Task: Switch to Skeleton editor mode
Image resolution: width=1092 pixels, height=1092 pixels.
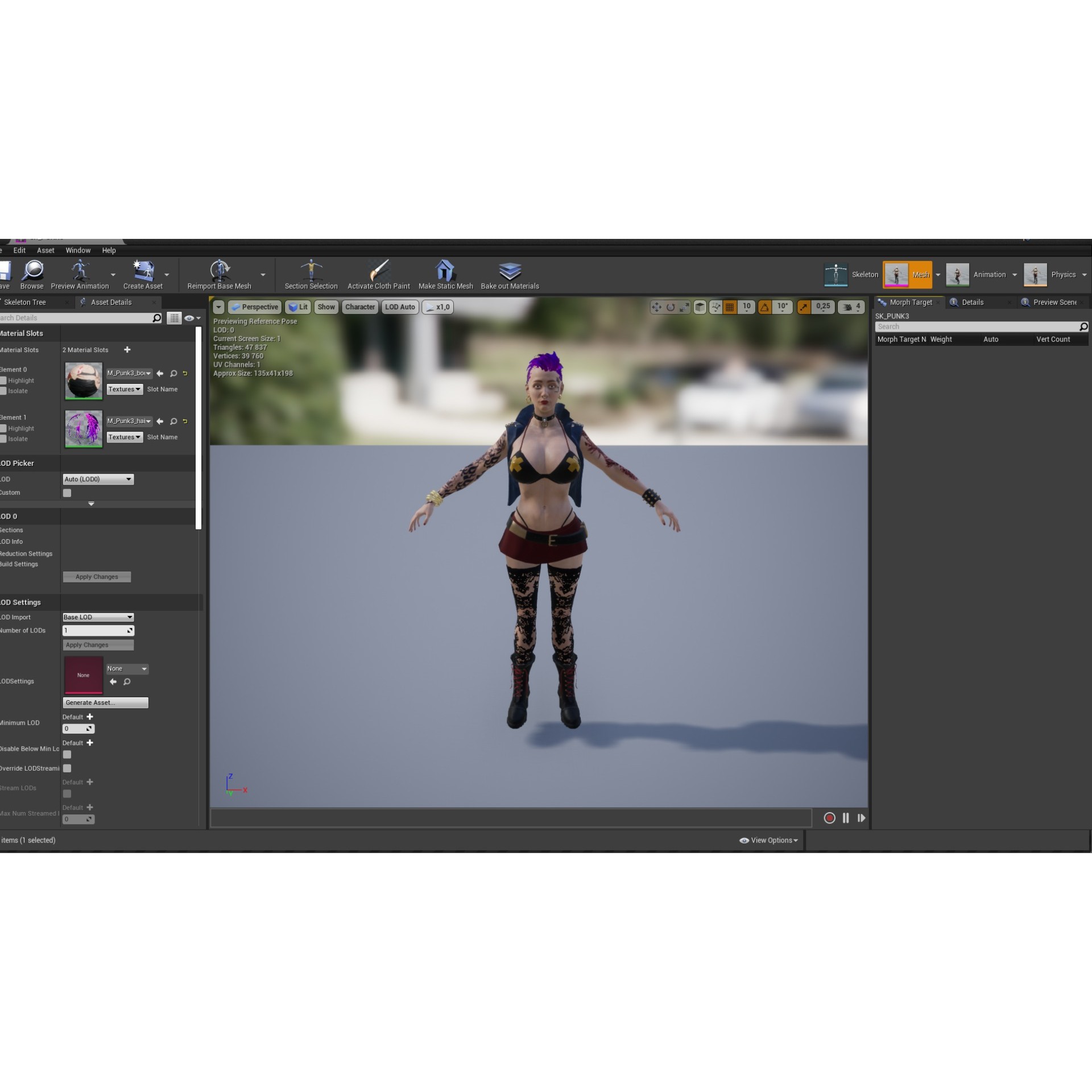Action: click(x=851, y=275)
